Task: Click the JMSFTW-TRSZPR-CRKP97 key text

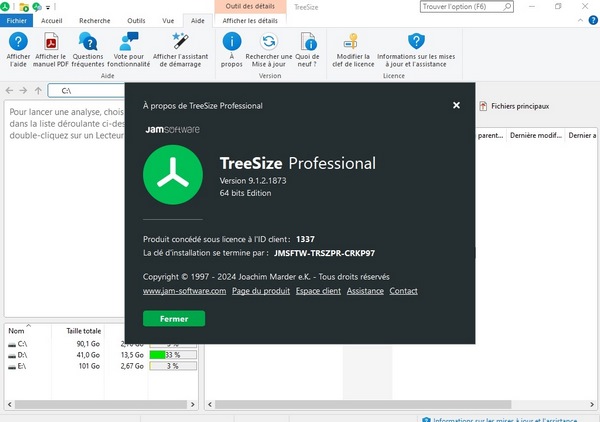Action: (324, 253)
